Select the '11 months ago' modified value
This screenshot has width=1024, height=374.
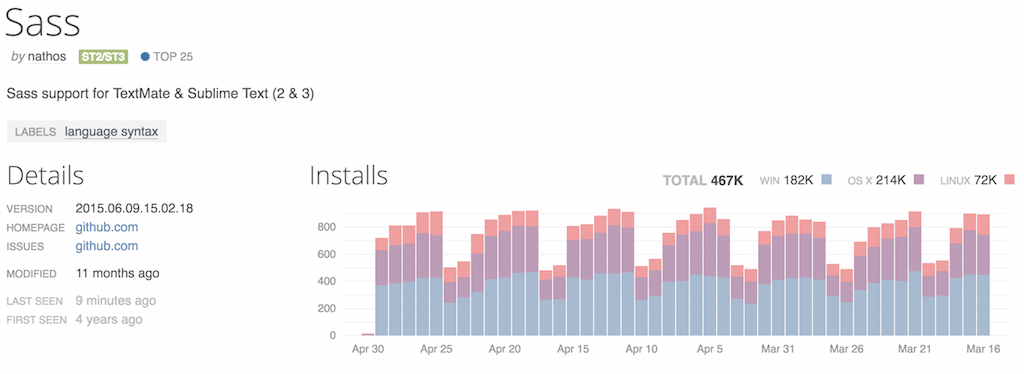click(x=117, y=273)
